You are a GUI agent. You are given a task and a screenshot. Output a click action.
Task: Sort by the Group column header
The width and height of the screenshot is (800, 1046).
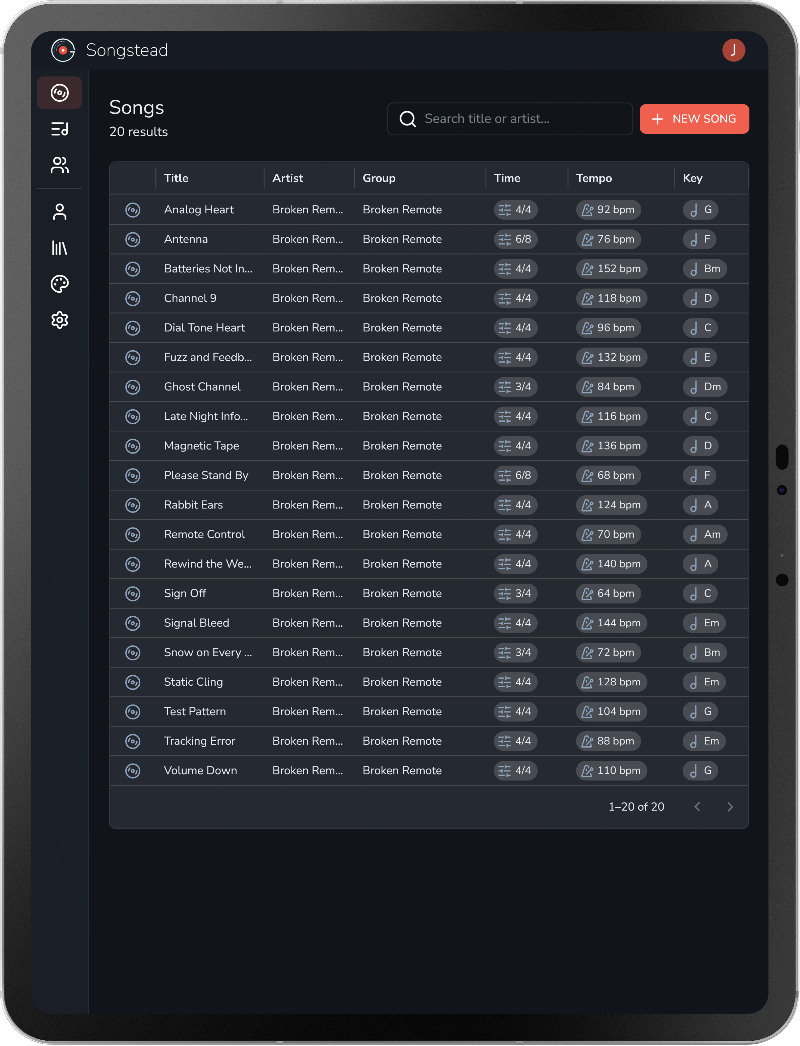click(x=379, y=178)
